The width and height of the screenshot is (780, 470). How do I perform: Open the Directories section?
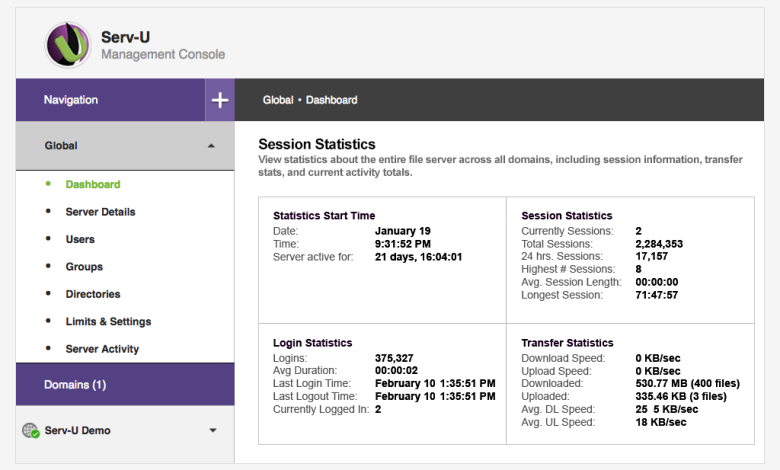tap(93, 294)
